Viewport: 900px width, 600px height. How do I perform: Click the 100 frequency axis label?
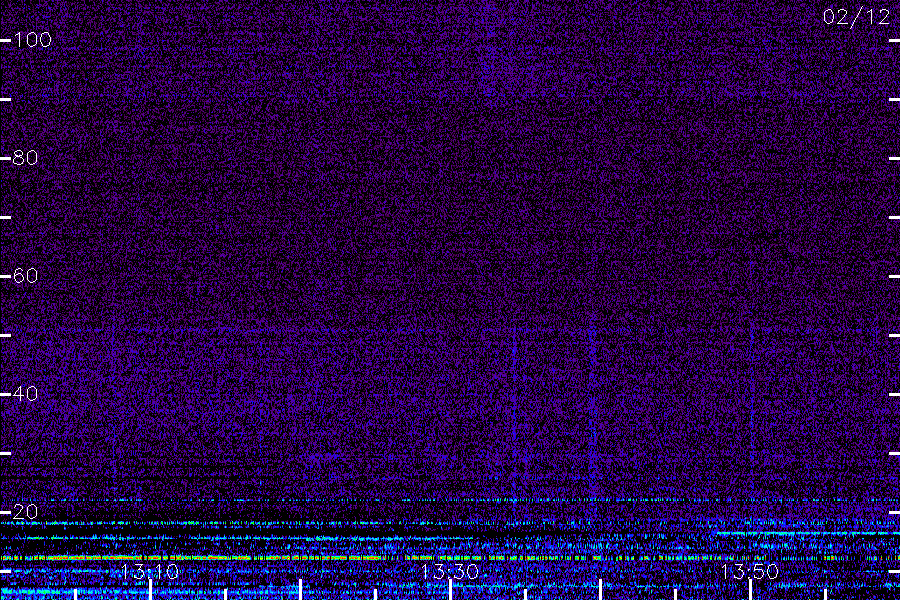pyautogui.click(x=32, y=40)
